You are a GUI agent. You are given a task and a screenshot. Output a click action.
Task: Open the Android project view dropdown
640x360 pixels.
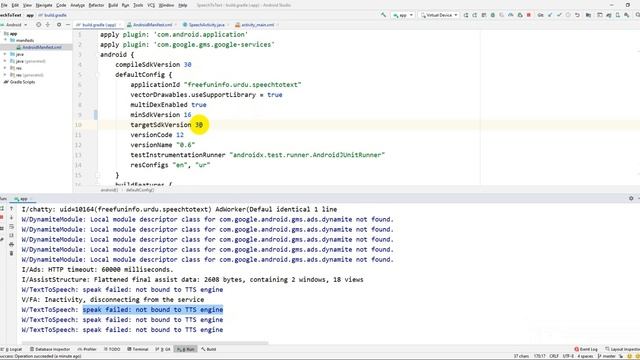15,25
